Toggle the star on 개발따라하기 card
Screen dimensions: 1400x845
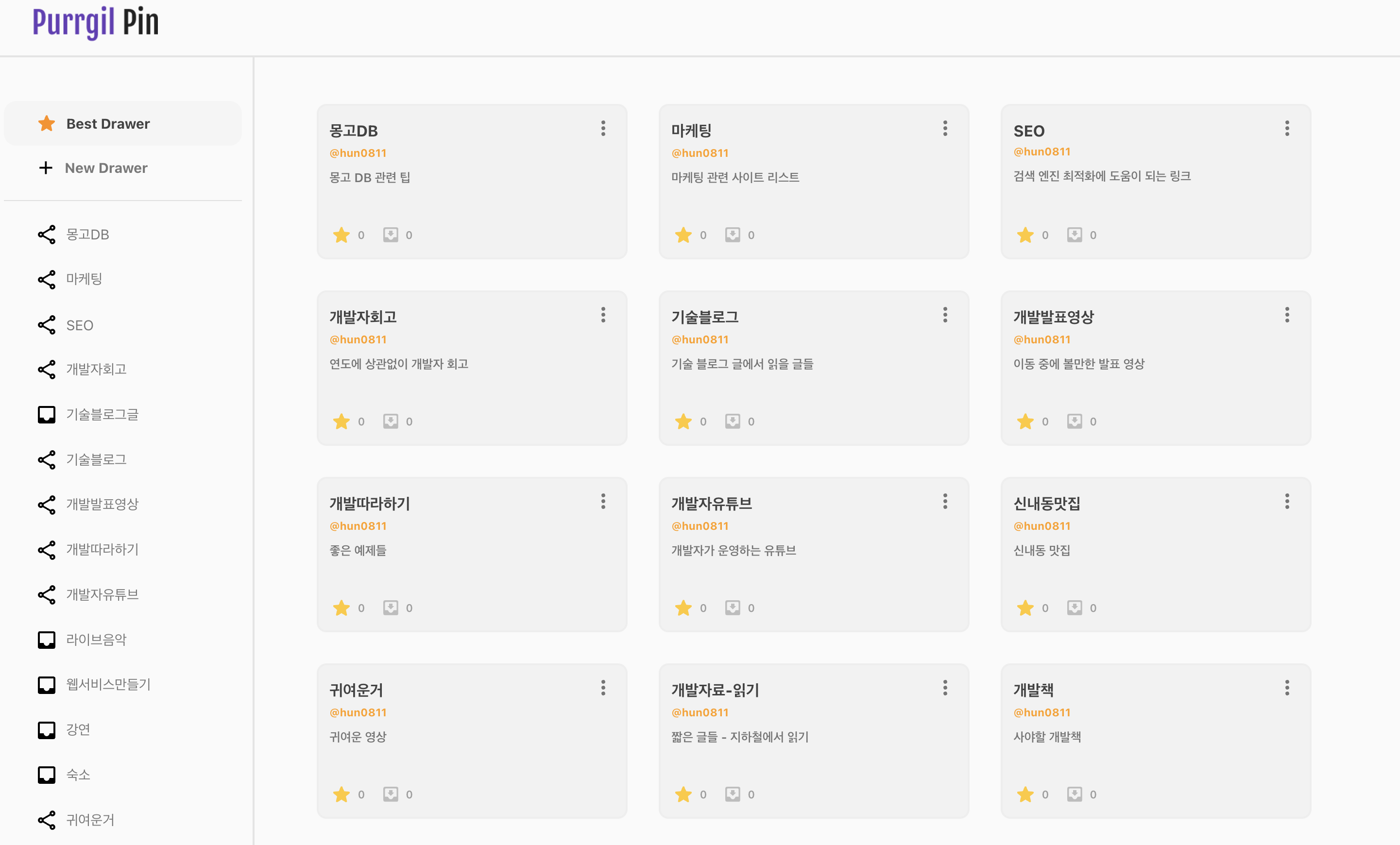341,608
